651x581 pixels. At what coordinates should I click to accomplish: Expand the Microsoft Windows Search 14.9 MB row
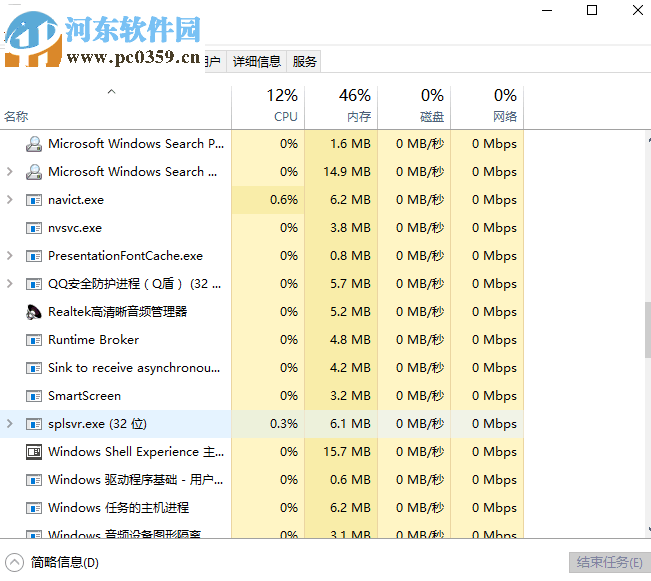tap(10, 172)
